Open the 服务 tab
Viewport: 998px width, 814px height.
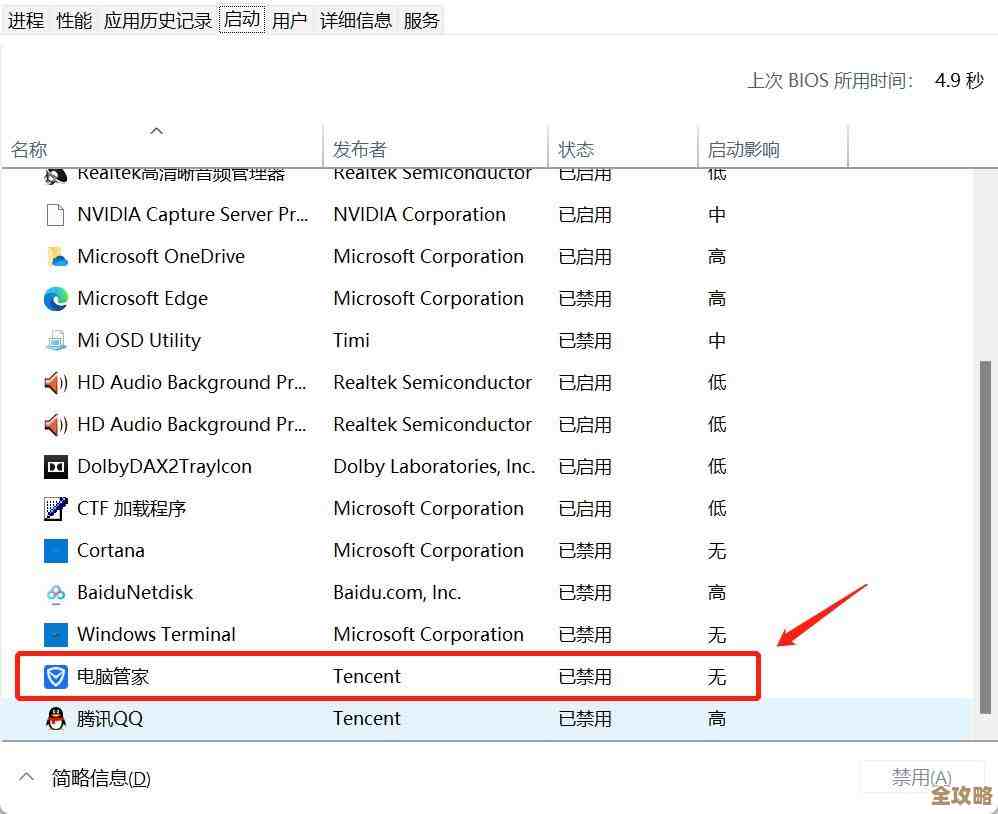(420, 19)
